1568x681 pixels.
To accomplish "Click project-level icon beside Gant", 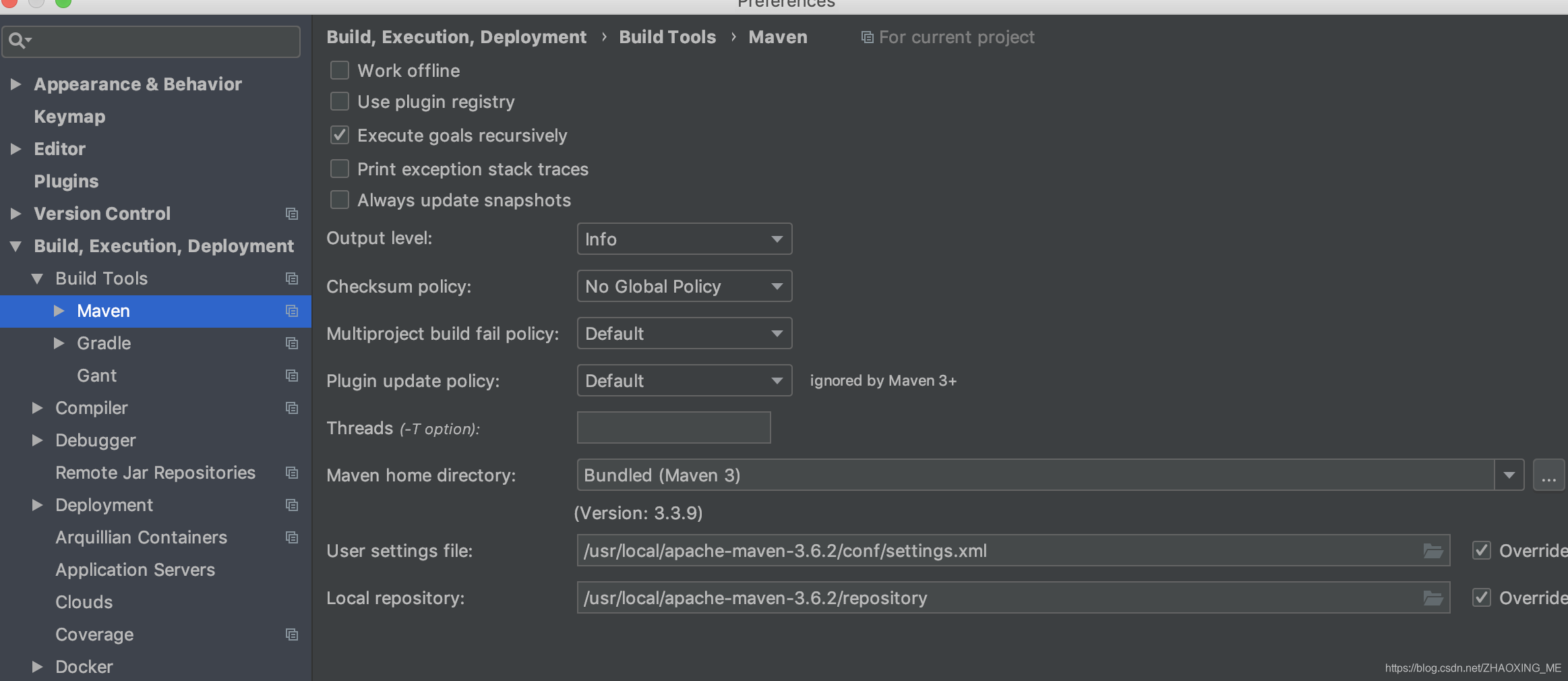I will 292,376.
